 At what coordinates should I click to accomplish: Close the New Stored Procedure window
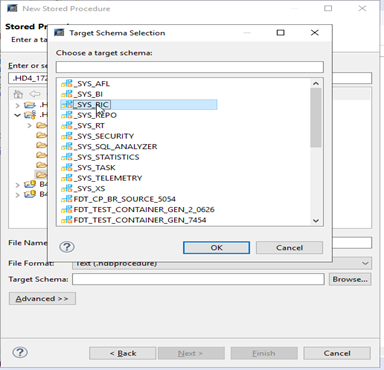[x=362, y=8]
